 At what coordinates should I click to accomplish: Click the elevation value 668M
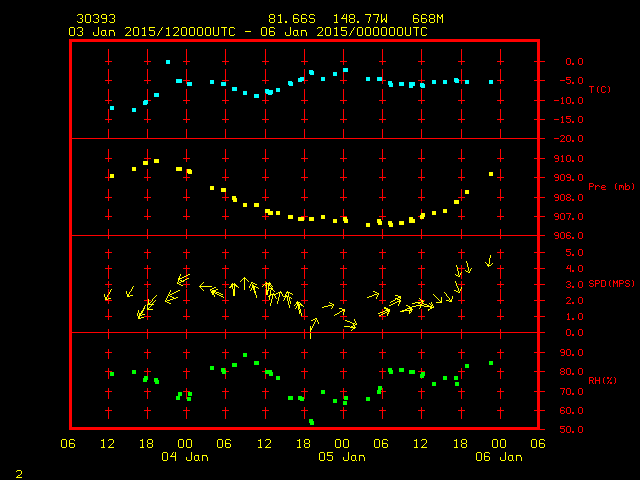coord(427,19)
